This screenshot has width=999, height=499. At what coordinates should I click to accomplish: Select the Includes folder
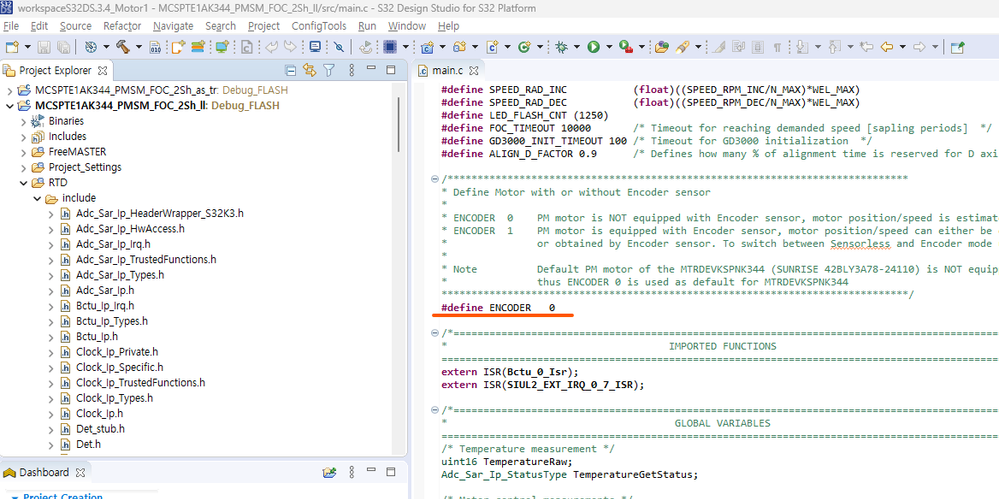[x=67, y=136]
